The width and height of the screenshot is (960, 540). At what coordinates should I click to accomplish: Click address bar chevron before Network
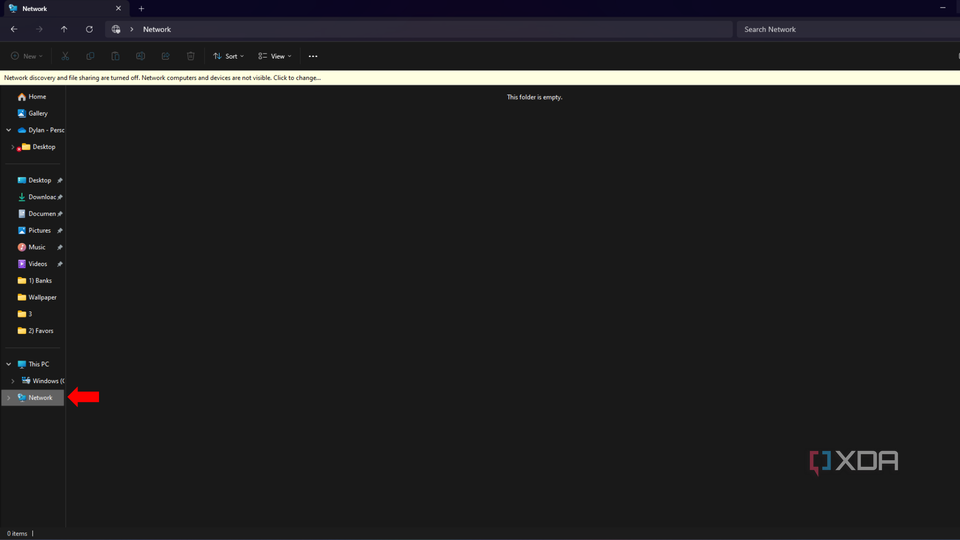[x=132, y=29]
